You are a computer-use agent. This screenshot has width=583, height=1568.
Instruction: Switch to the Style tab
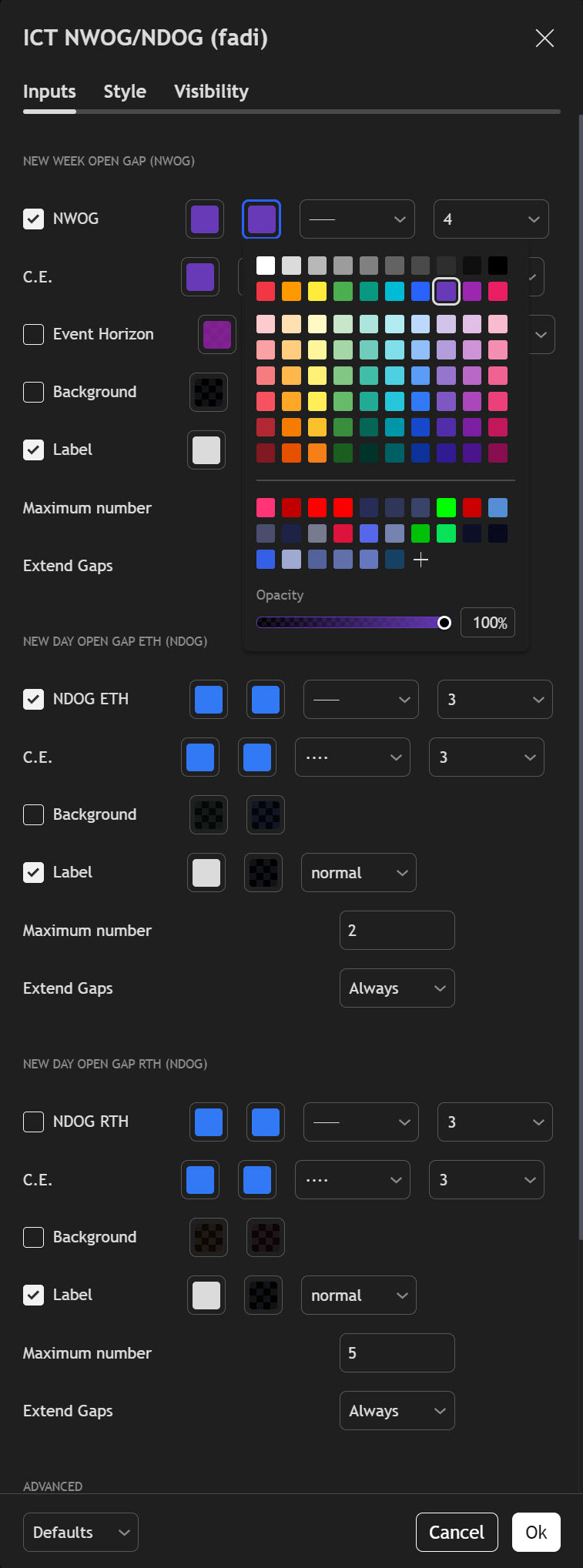click(125, 92)
